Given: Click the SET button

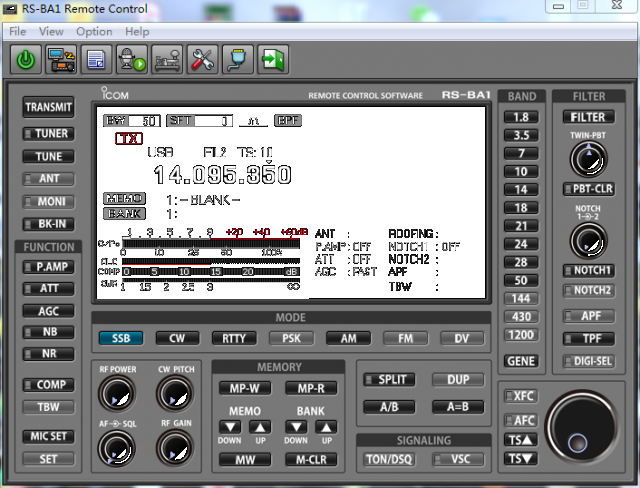Looking at the screenshot, I should [49, 459].
